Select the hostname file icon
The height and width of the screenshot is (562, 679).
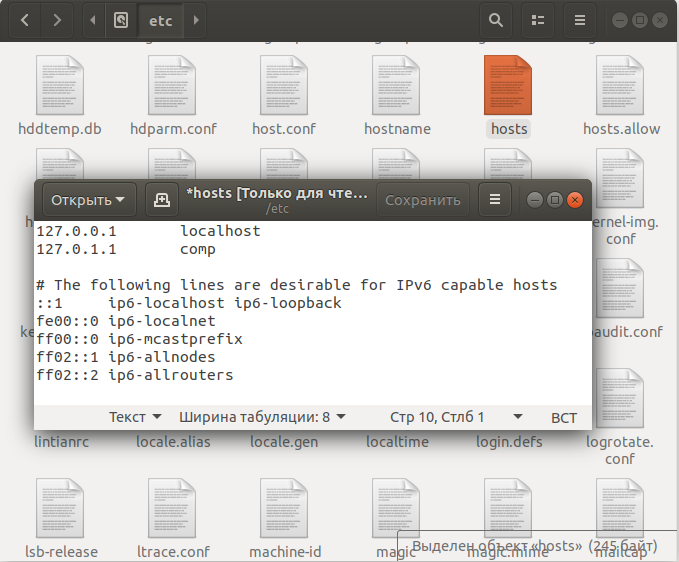click(397, 86)
